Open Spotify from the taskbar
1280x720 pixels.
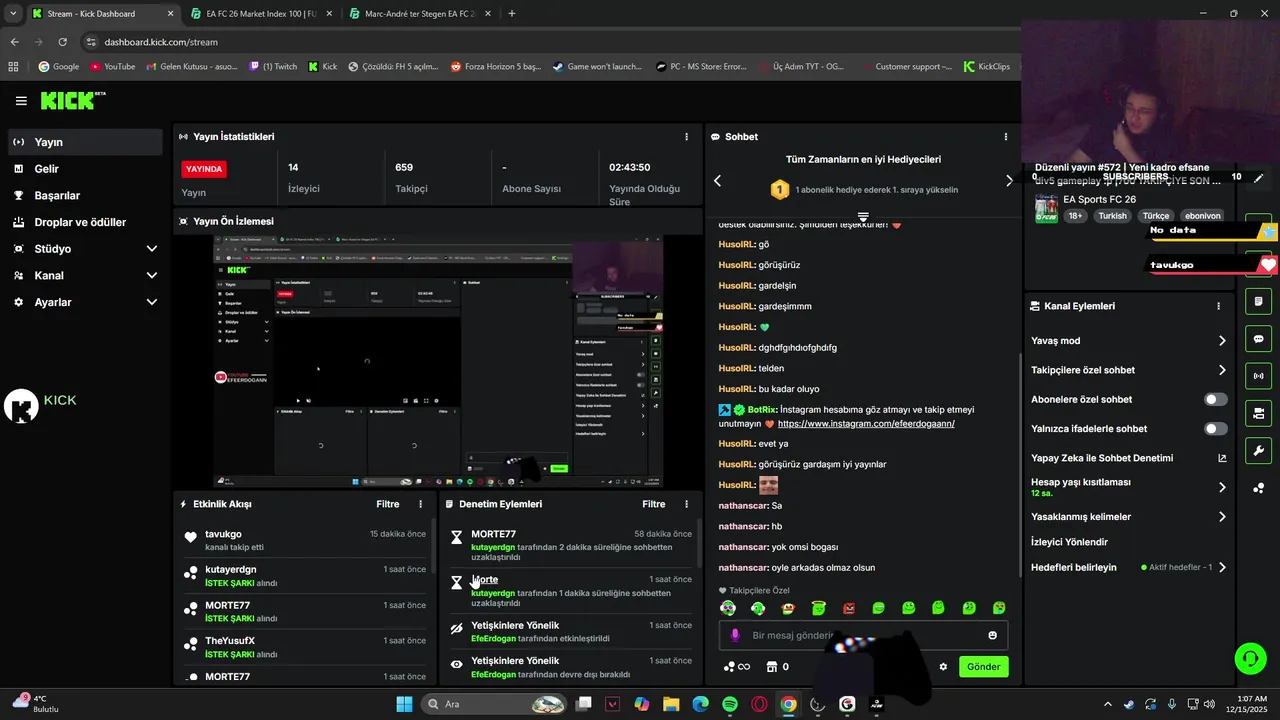click(x=730, y=704)
